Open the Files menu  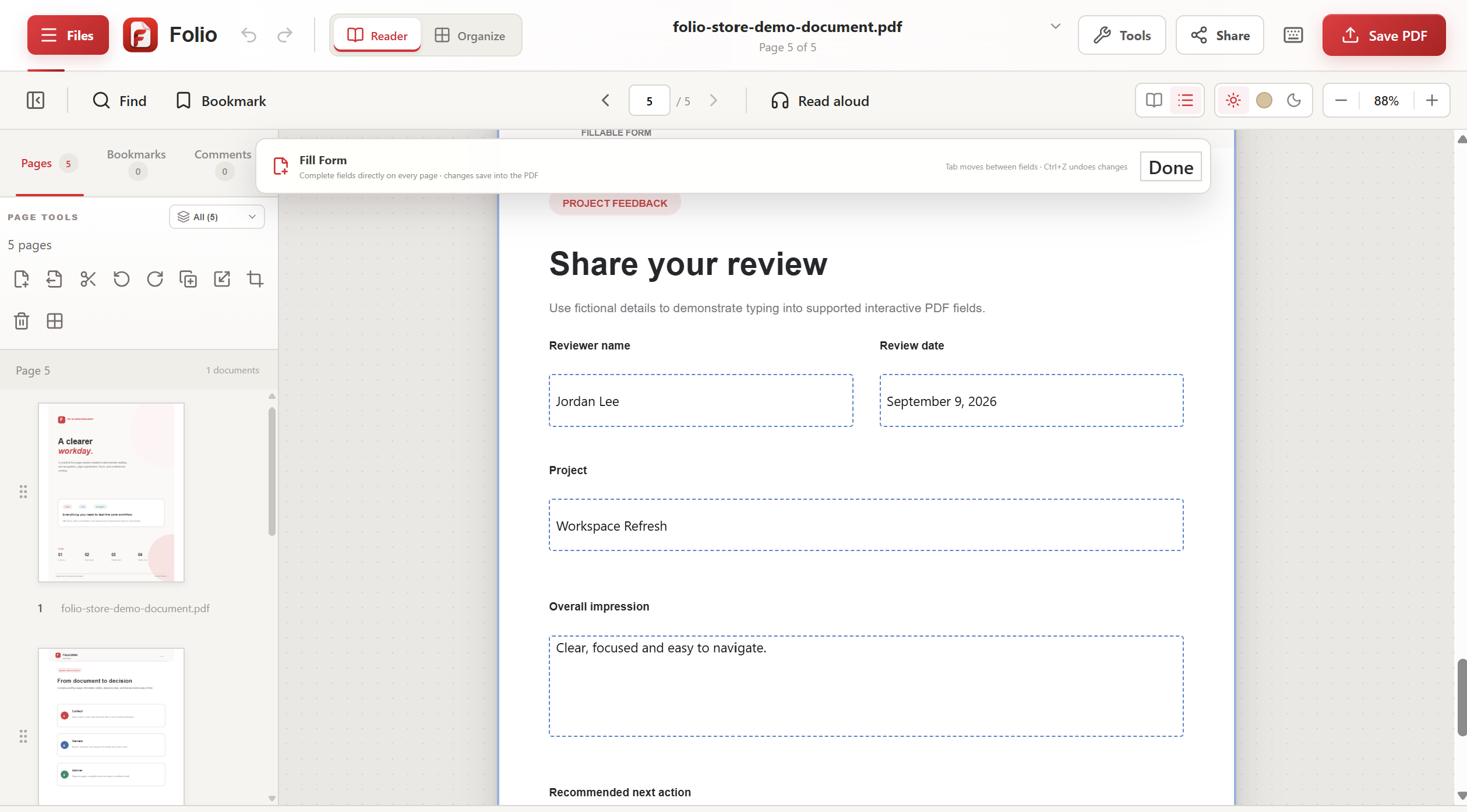[x=68, y=35]
